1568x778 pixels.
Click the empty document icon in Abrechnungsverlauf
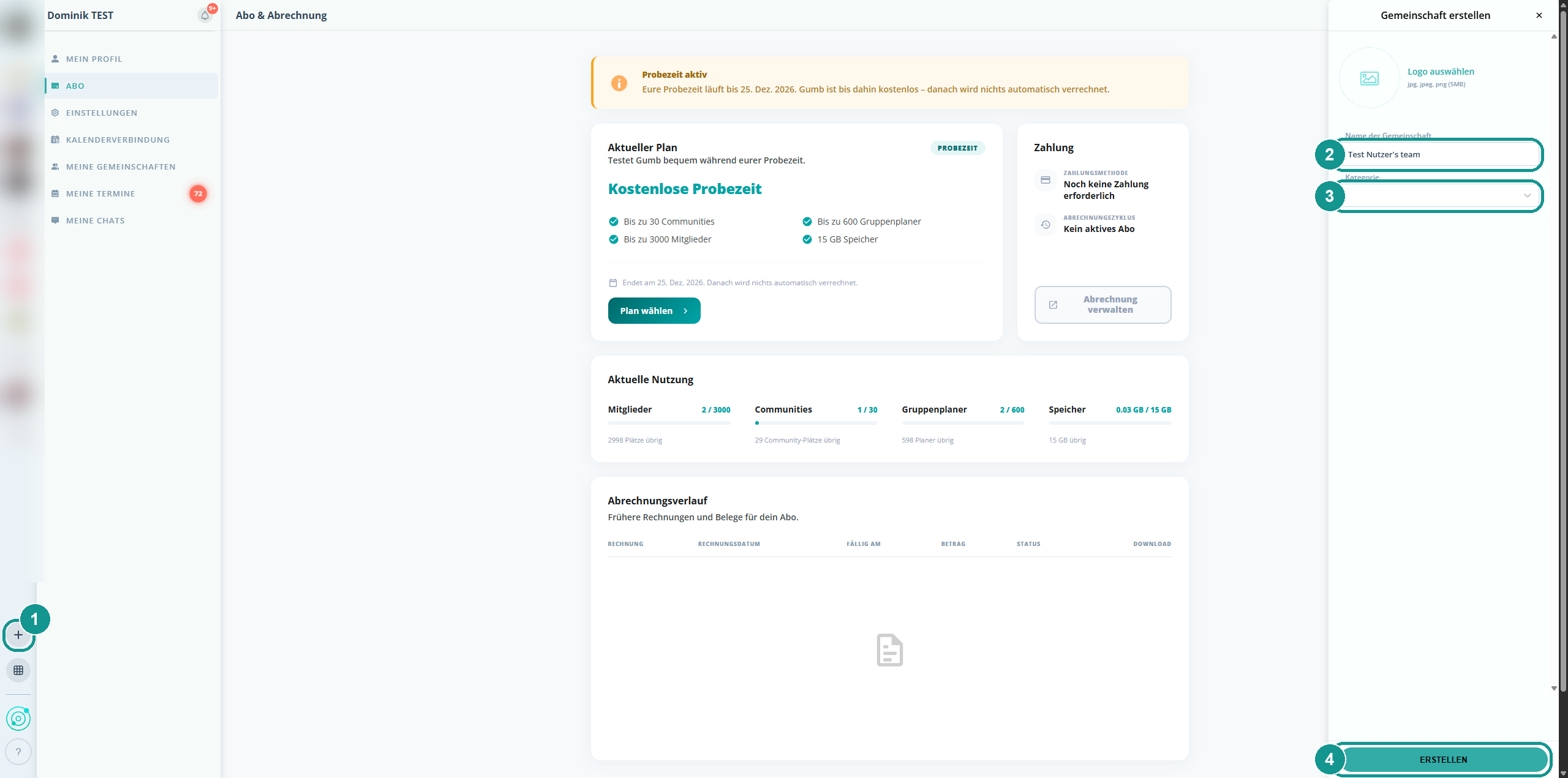889,650
